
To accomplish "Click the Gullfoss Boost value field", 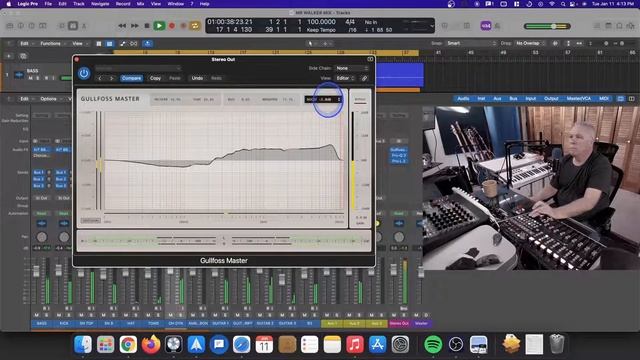I will coord(323,99).
